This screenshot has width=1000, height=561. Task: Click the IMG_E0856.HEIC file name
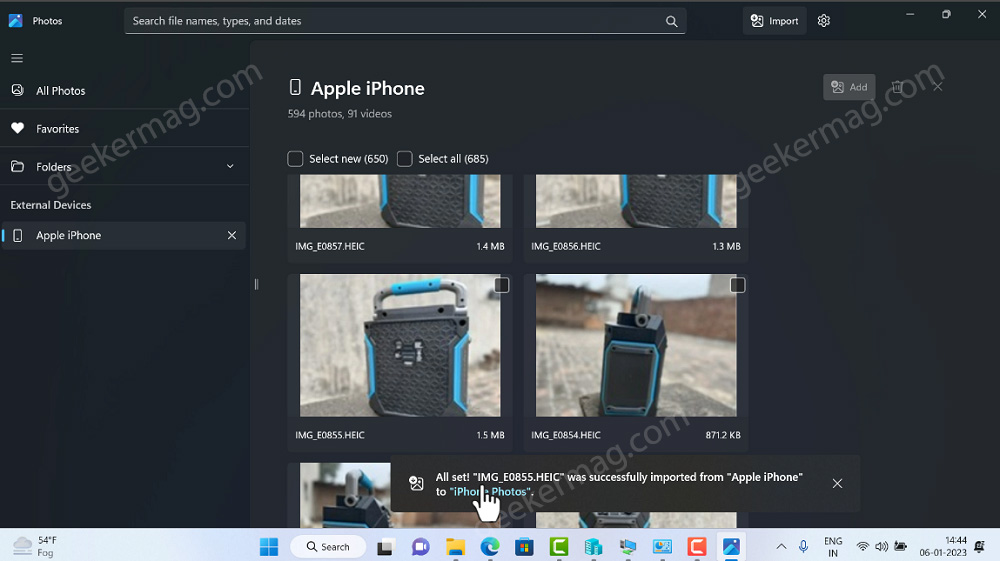coord(566,246)
